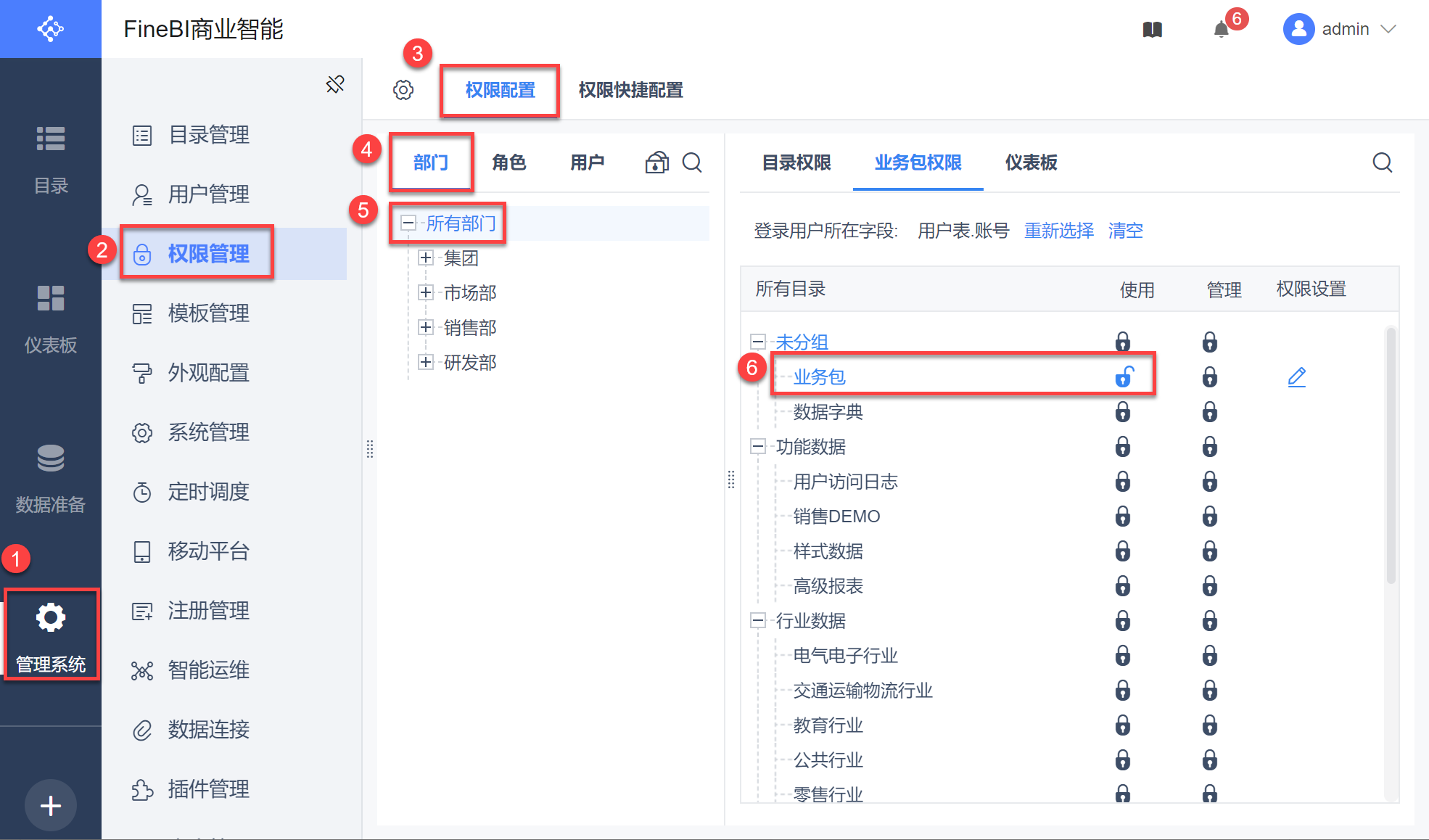
Task: Unpin the side menu with the pin icon
Action: click(x=335, y=84)
